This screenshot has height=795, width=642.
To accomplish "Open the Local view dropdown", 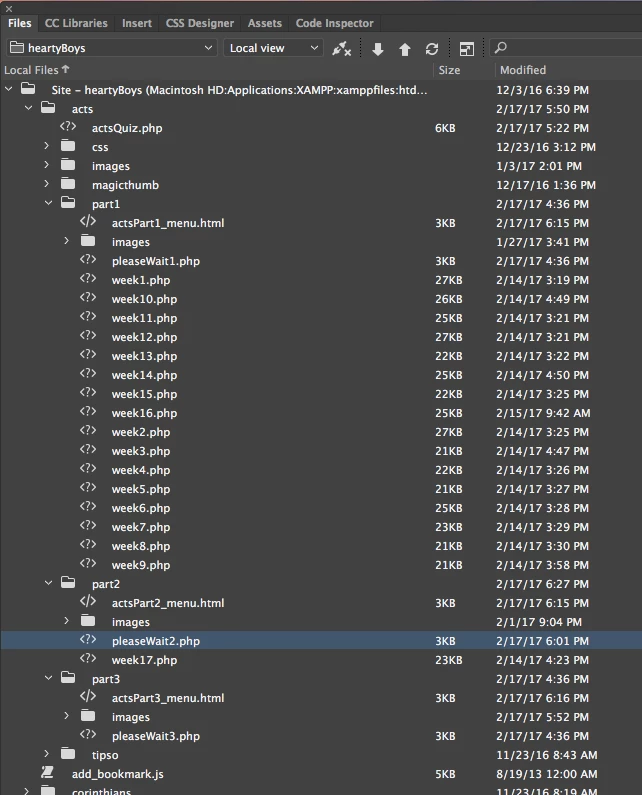I will (x=273, y=48).
